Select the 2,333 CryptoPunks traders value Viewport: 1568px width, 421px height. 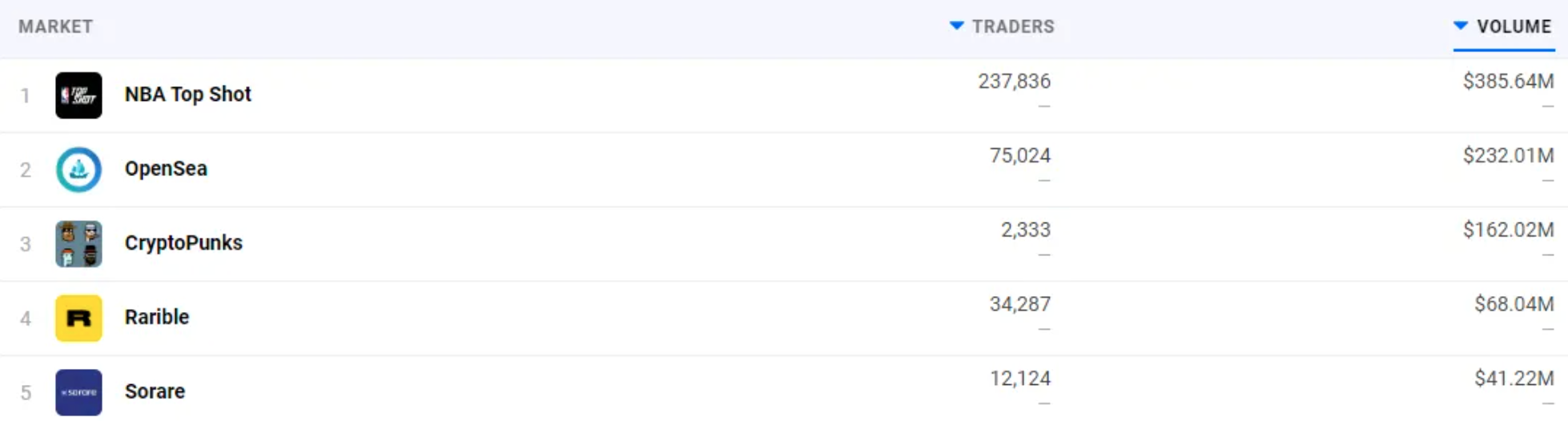[1025, 230]
